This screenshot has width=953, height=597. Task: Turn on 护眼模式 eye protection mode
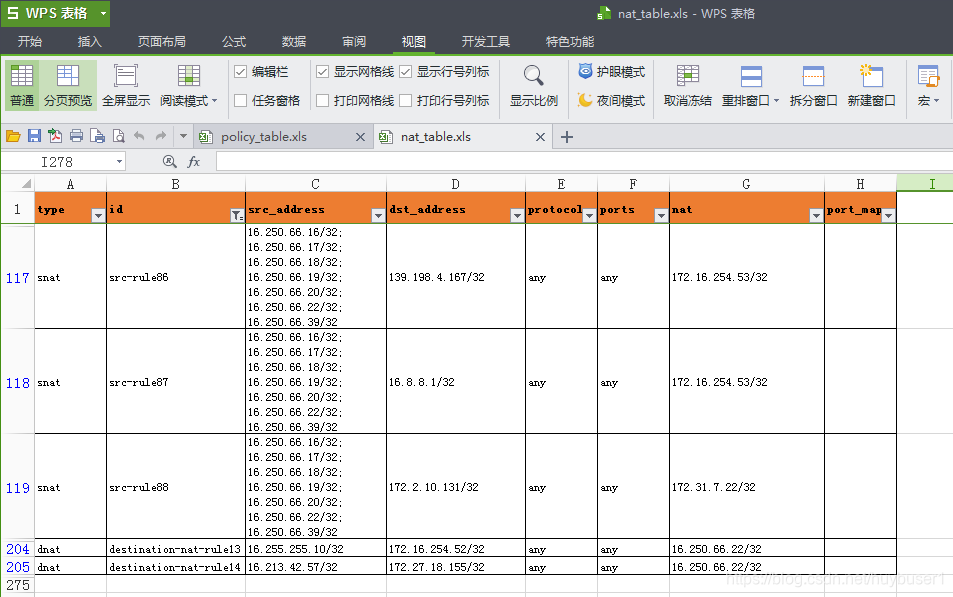pos(611,72)
